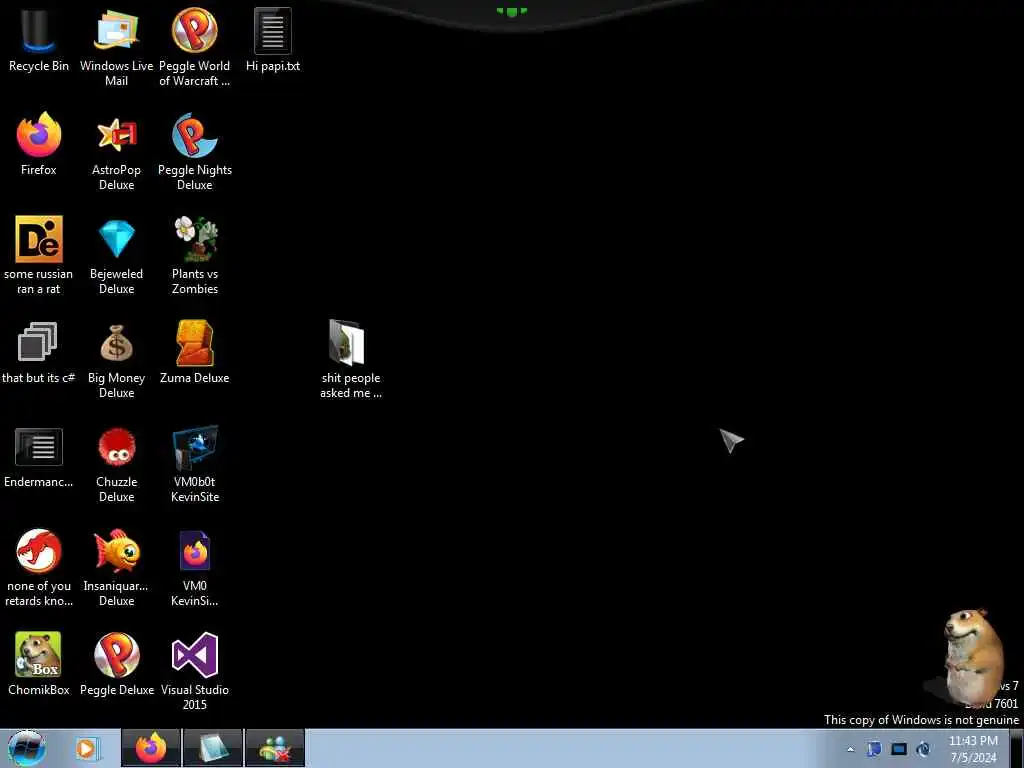Viewport: 1024px width, 768px height.
Task: Open the clock showing 11:43 PM
Action: coord(973,749)
